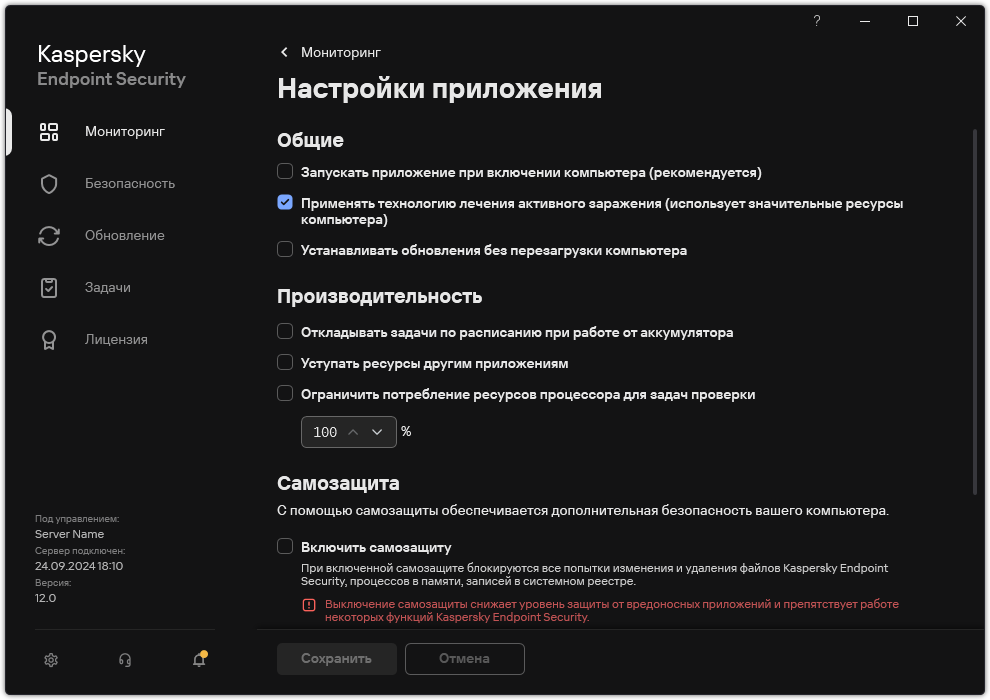Screen dimensions: 990x700
Task: Enable Запускать приложение при включении компьютера
Action: 285,172
